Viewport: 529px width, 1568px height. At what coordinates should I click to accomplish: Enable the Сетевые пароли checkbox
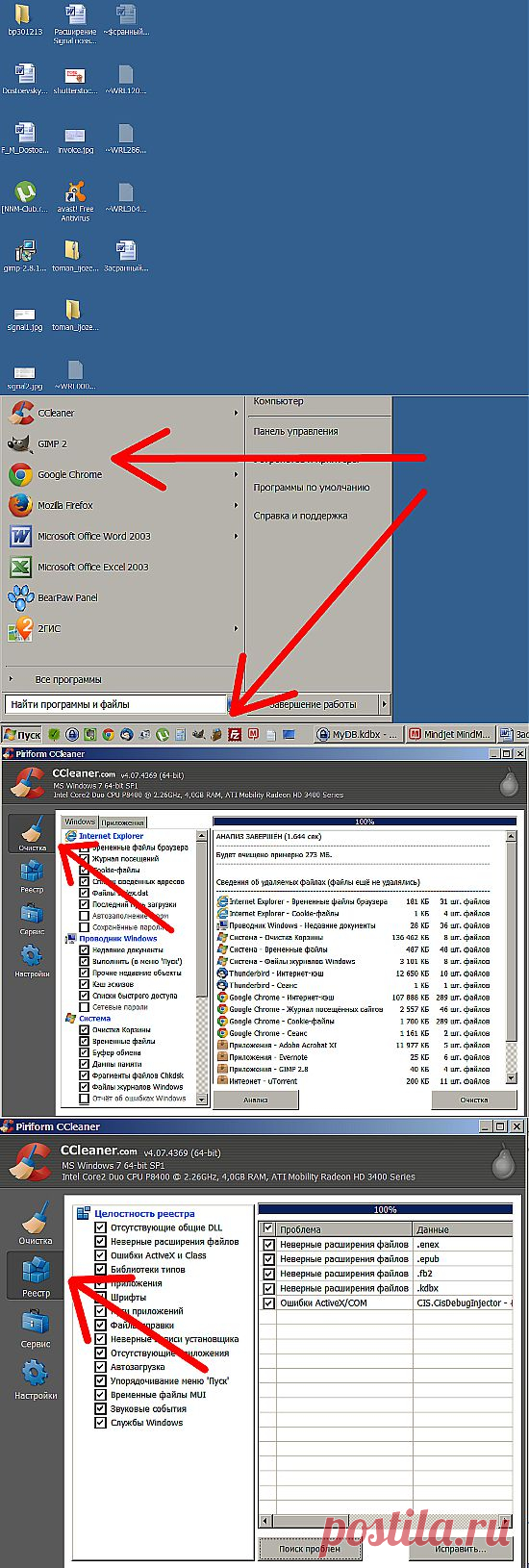coord(84,1007)
